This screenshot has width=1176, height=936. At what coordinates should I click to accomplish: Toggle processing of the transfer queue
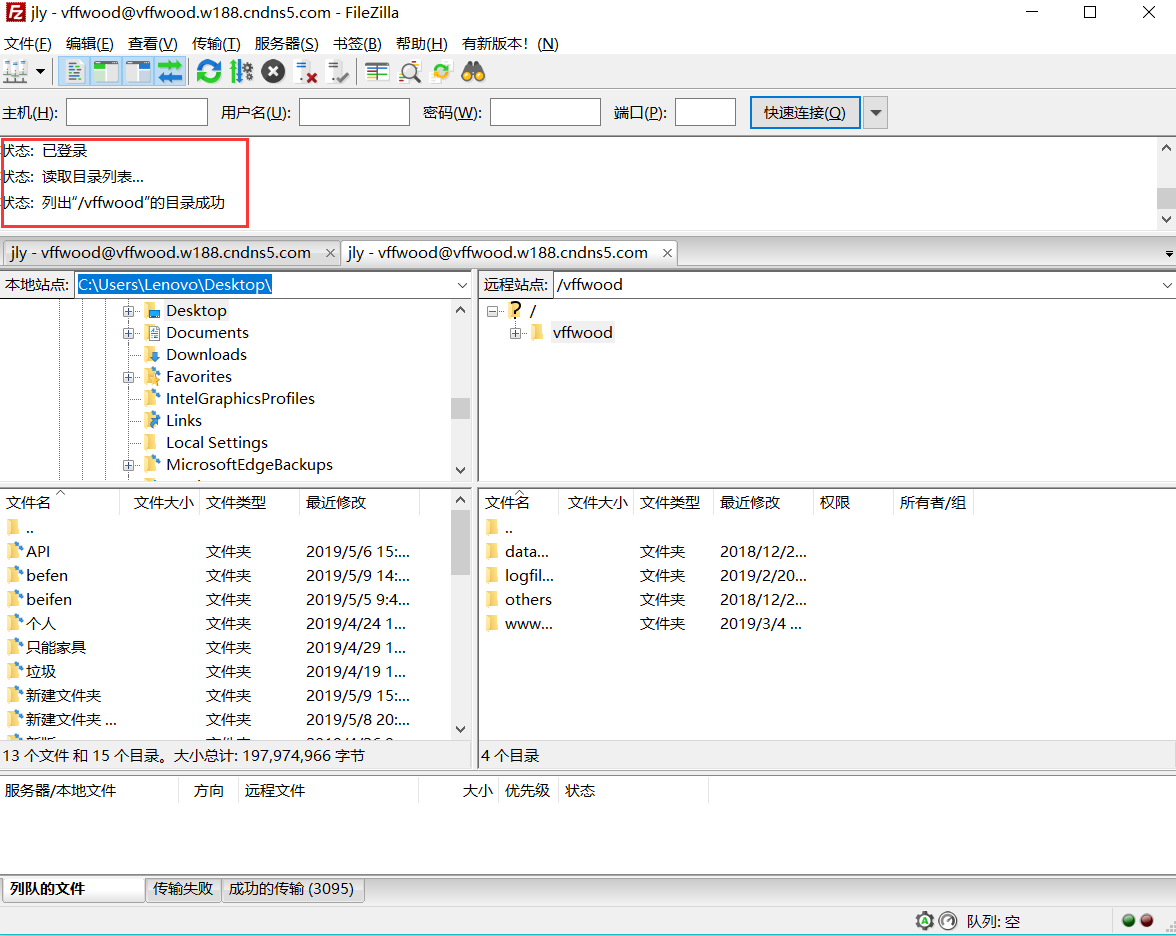(241, 72)
